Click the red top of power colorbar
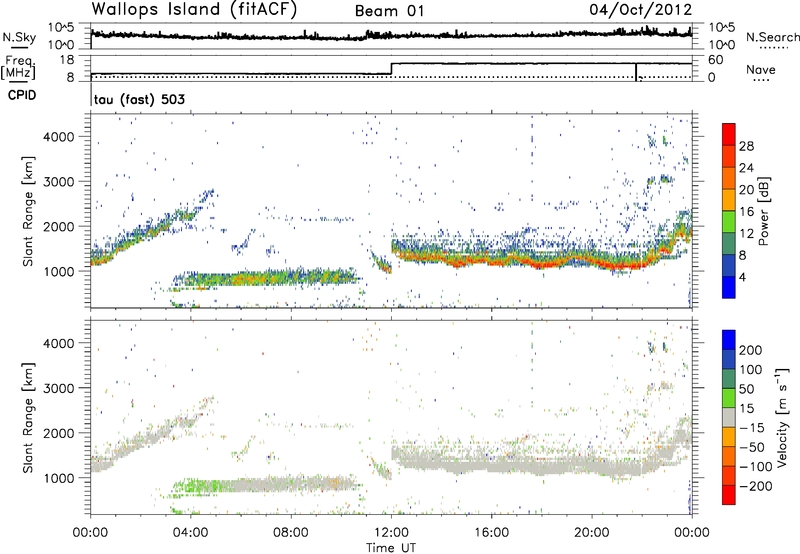Image resolution: width=800 pixels, height=554 pixels. click(729, 134)
